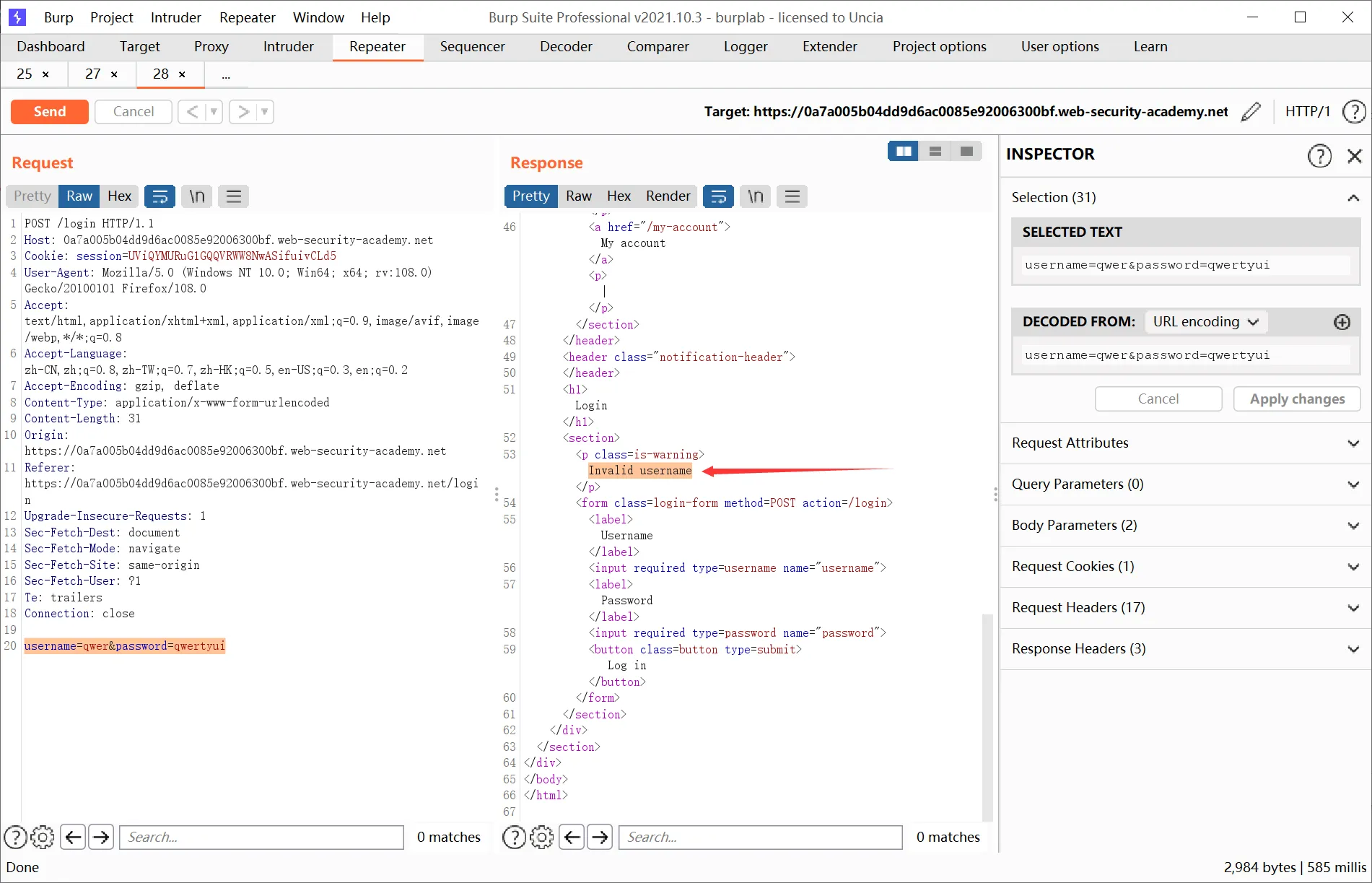
Task: Click Cancel next to Send
Action: (134, 112)
